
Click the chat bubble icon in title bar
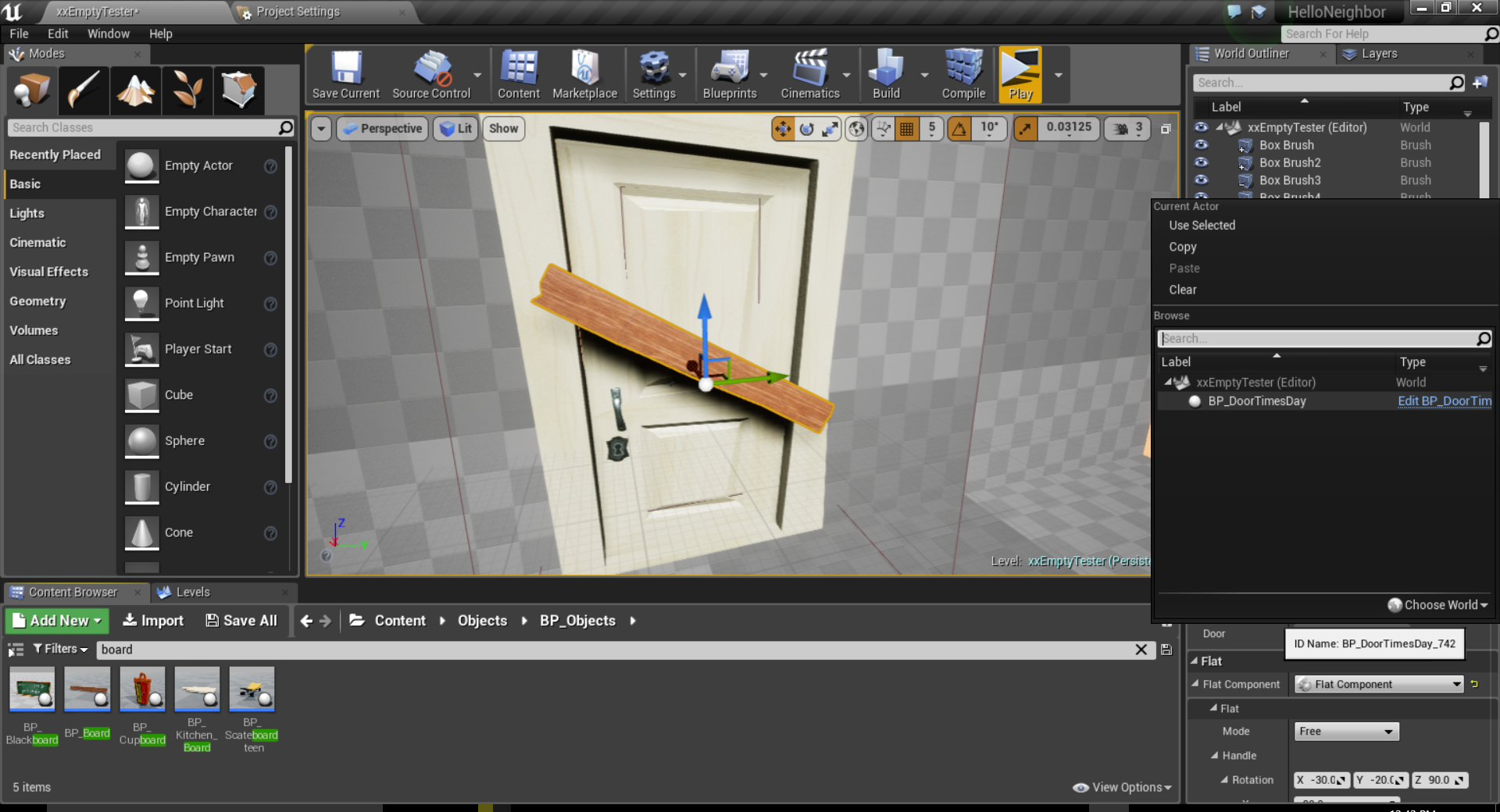[x=1234, y=11]
